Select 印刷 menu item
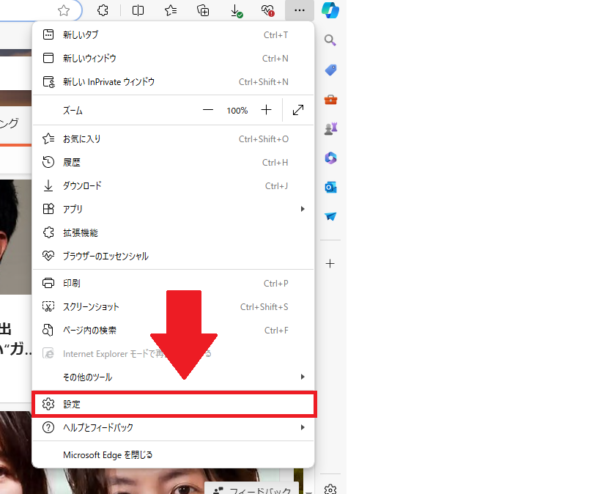 tap(173, 283)
